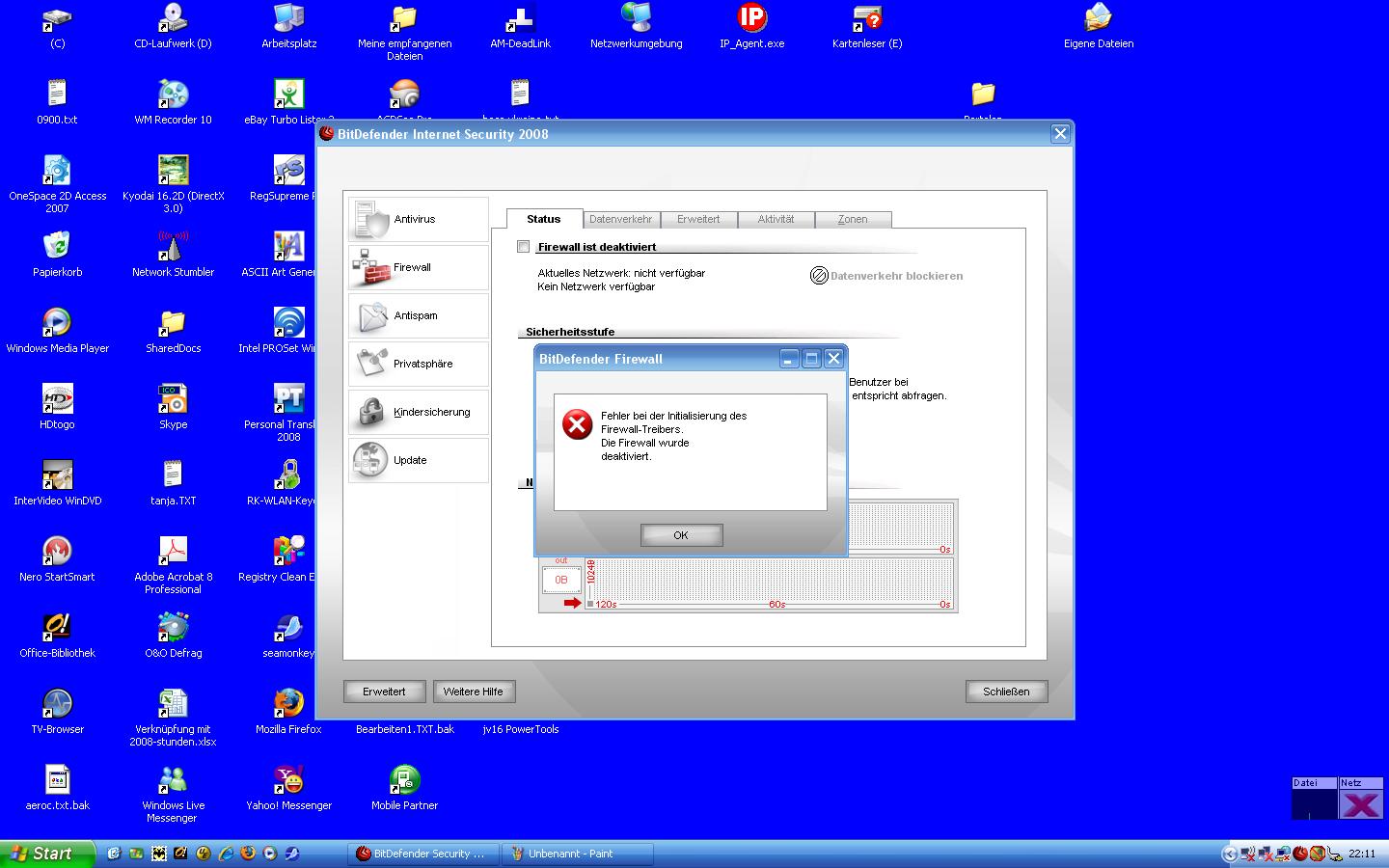
Task: Click the Weitere Hilfe button
Action: pyautogui.click(x=474, y=692)
